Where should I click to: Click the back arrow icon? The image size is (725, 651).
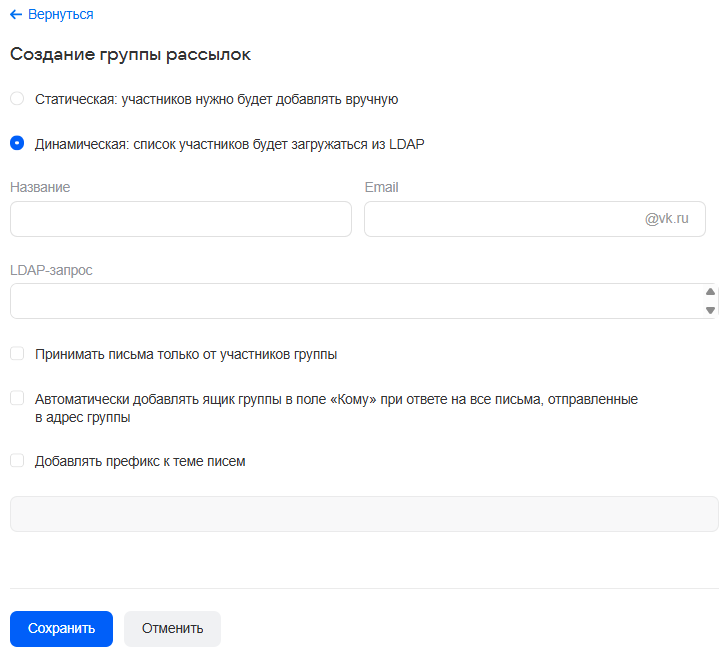pyautogui.click(x=16, y=15)
